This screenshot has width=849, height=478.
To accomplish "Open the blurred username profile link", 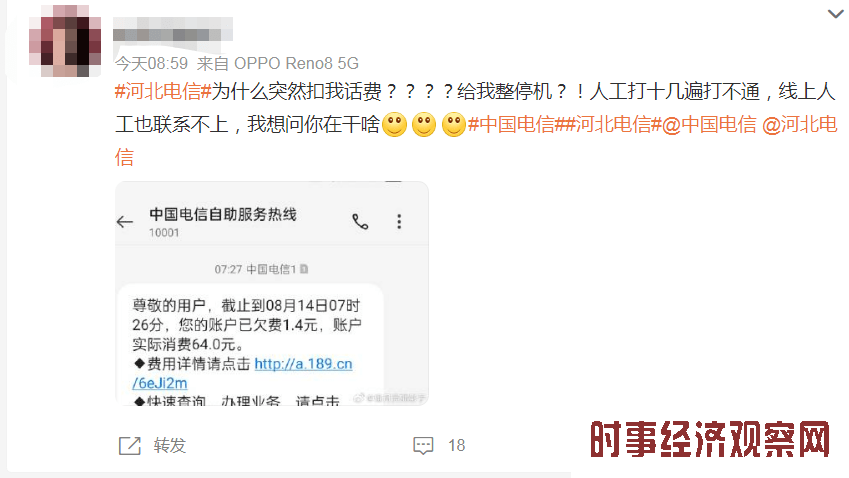I will click(x=173, y=30).
